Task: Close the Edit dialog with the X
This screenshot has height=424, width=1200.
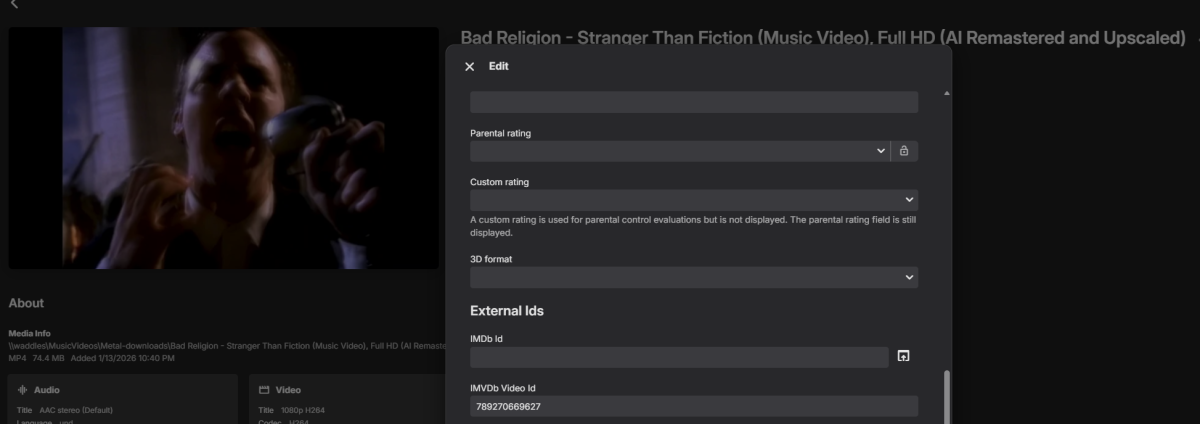Action: tap(470, 67)
